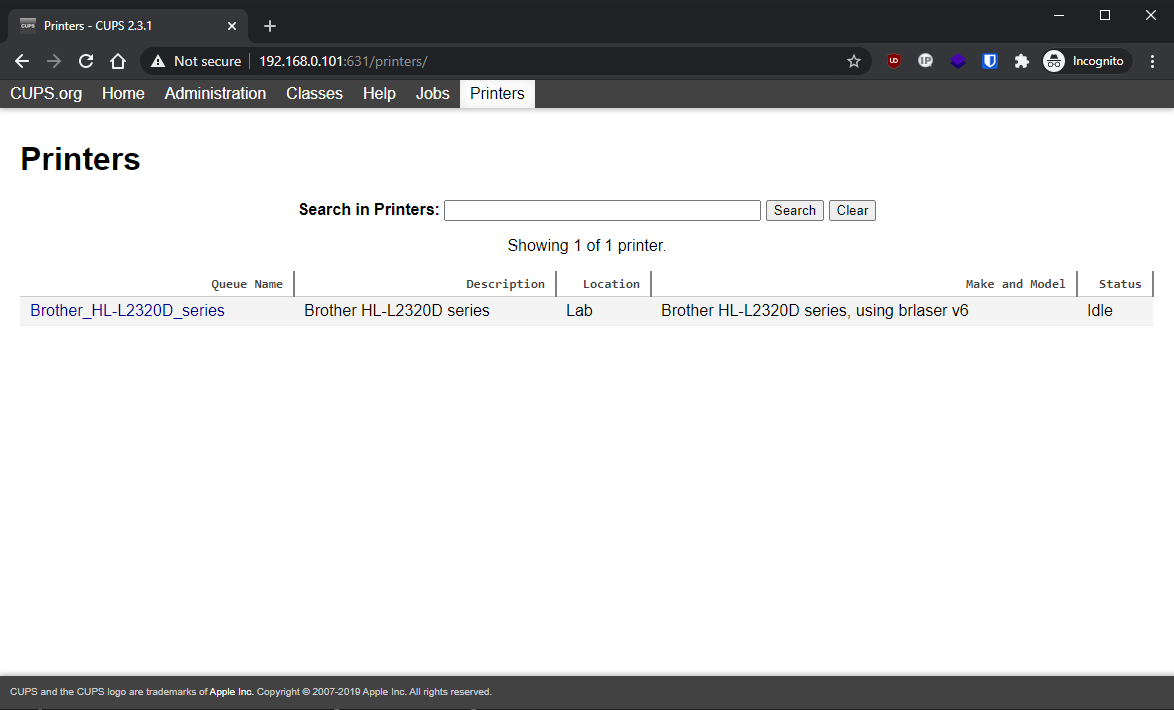Click the Description column header
This screenshot has height=710, width=1174.
click(x=505, y=284)
